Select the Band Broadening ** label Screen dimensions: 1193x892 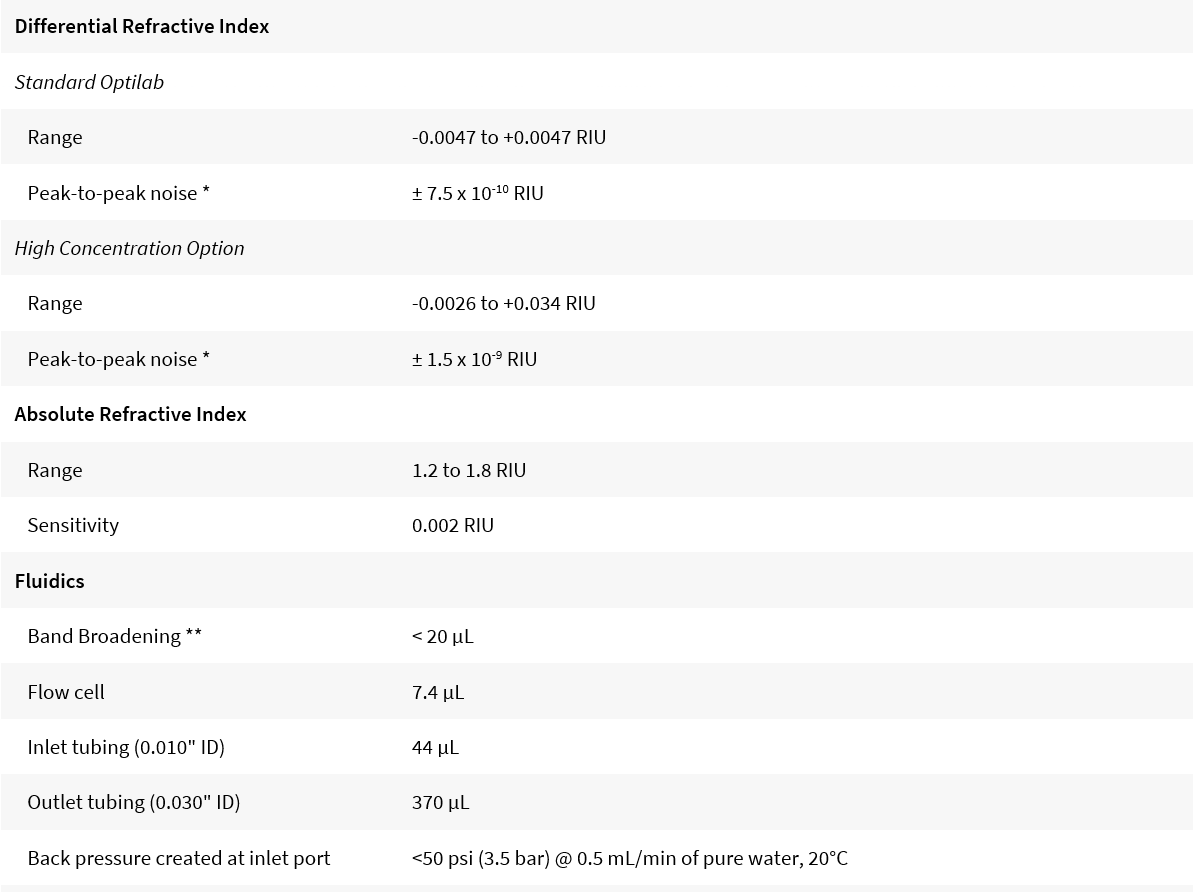pos(114,636)
